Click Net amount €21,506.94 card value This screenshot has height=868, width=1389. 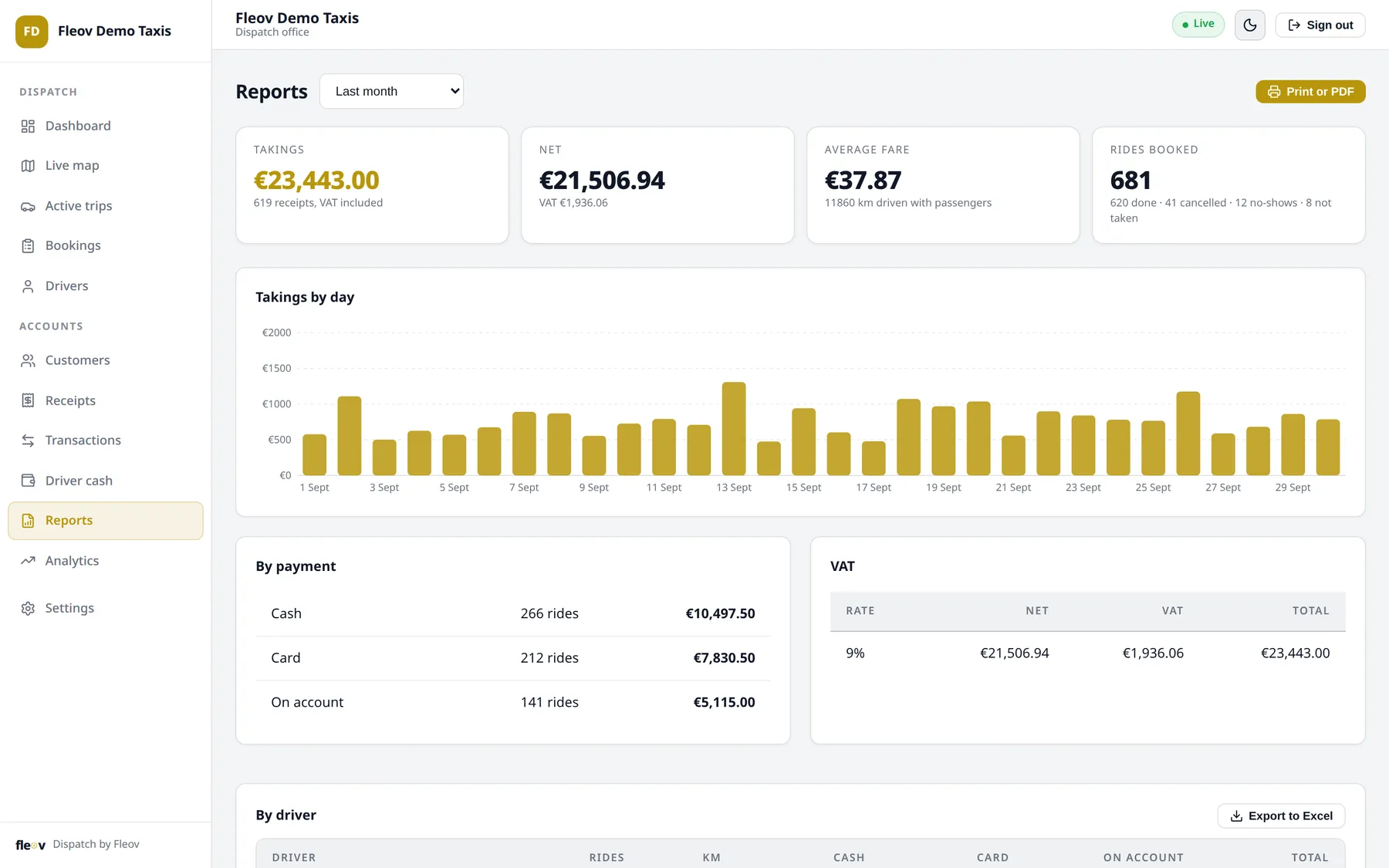[602, 180]
